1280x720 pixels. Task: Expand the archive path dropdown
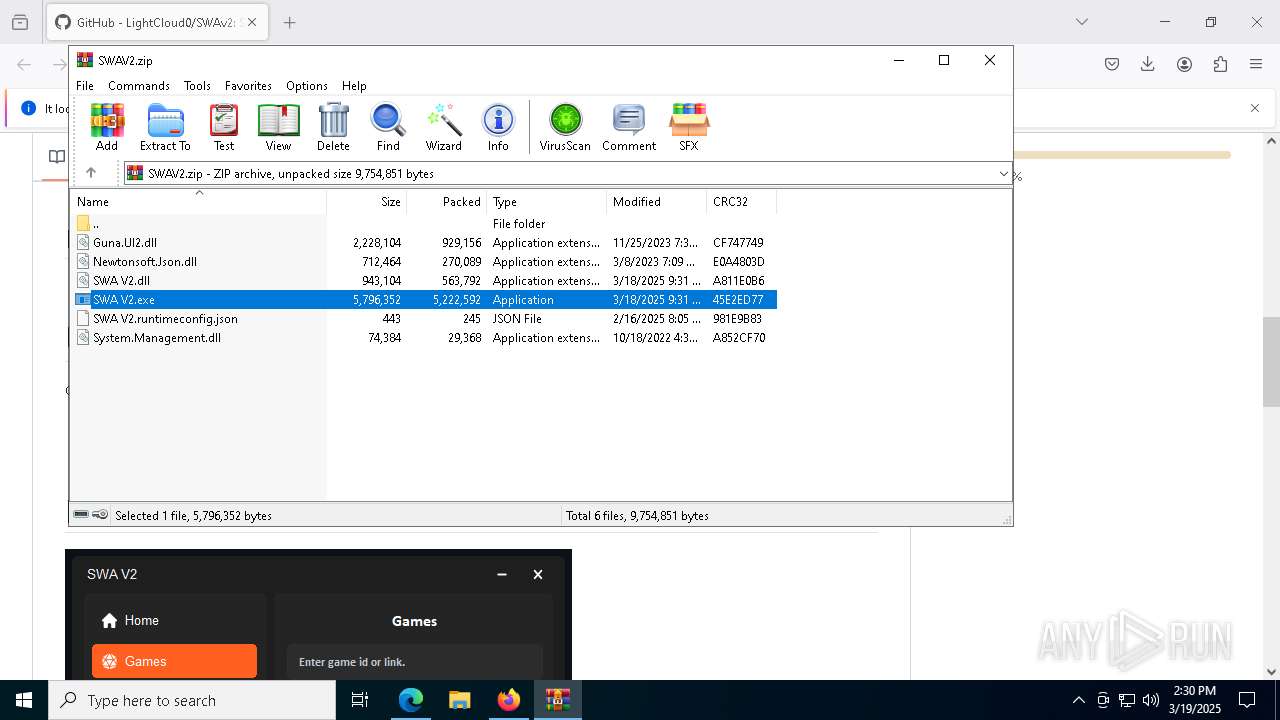pos(1003,174)
